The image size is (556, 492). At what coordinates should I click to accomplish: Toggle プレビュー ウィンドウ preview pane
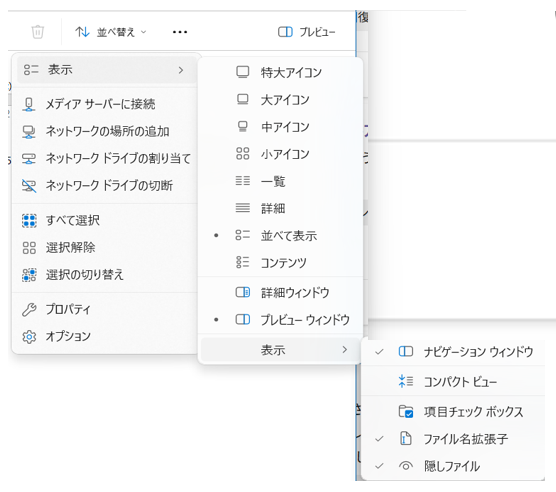[280, 320]
